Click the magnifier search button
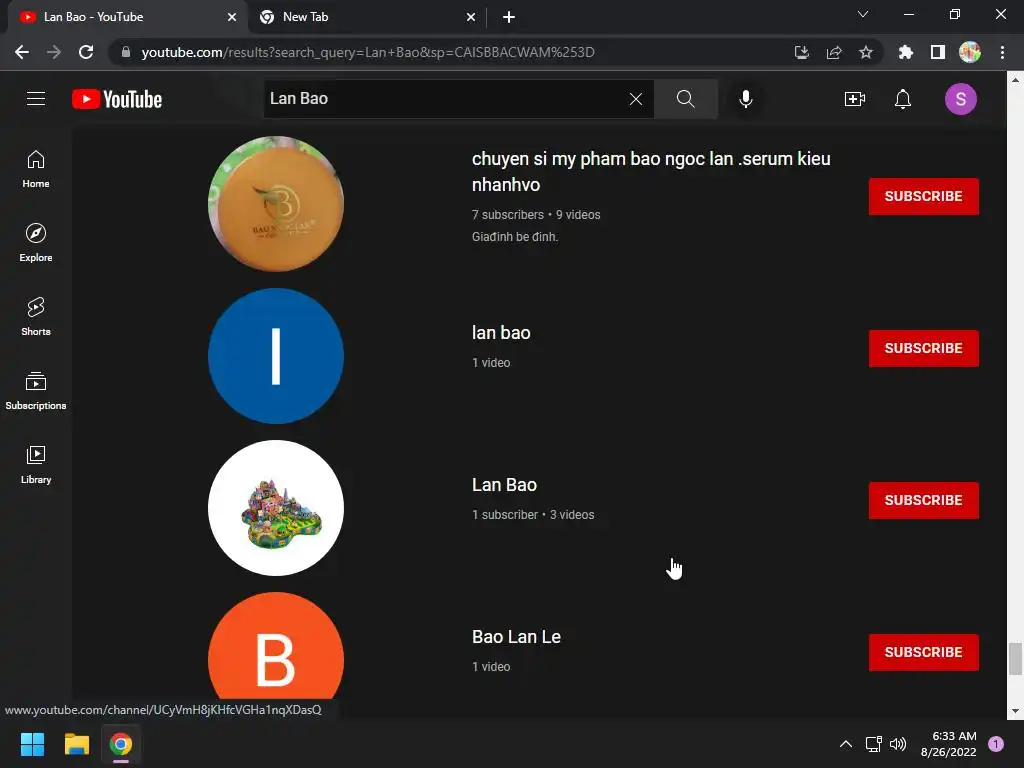Viewport: 1024px width, 768px height. click(x=686, y=99)
